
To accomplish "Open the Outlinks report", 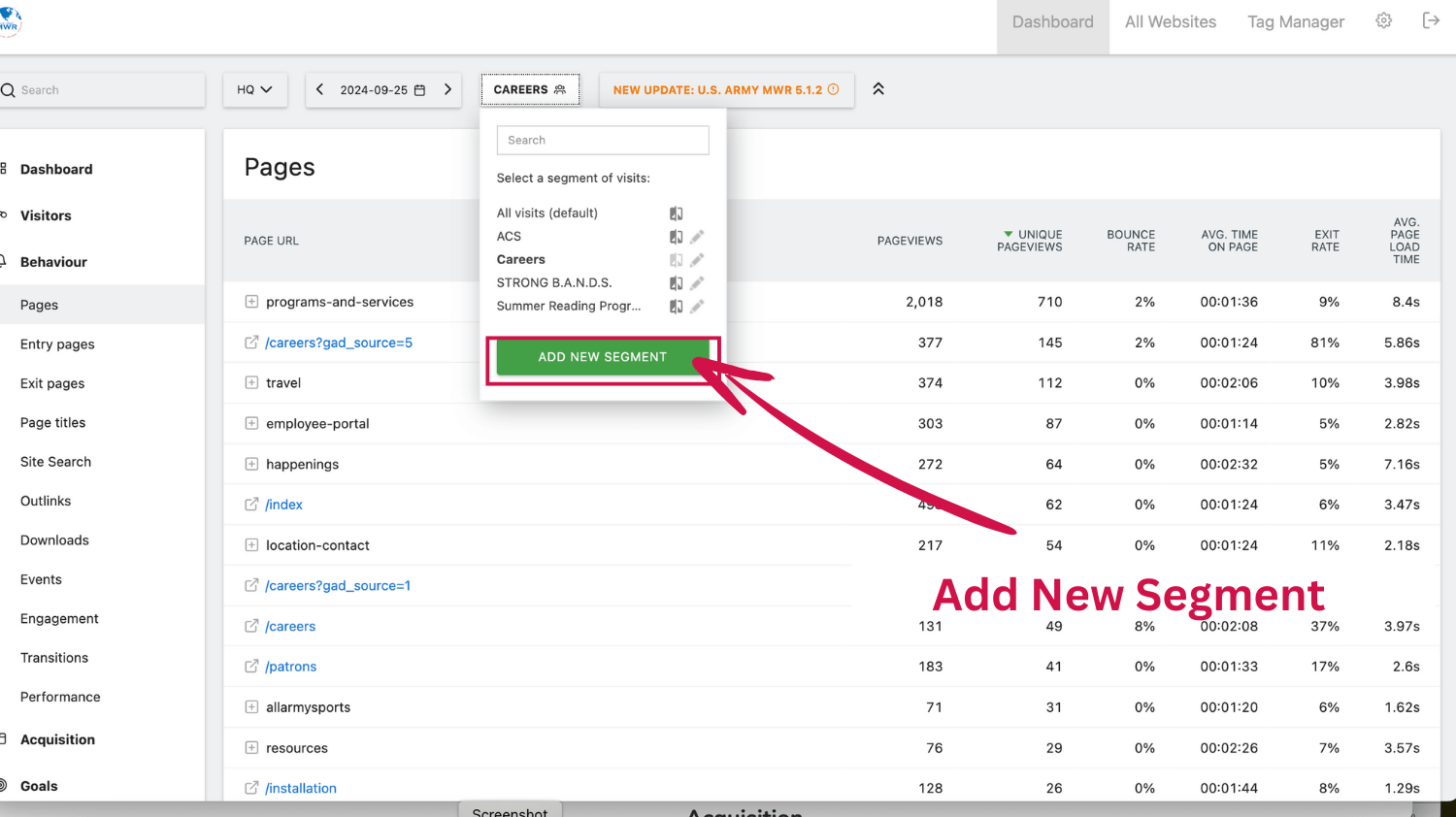I will click(x=46, y=501).
